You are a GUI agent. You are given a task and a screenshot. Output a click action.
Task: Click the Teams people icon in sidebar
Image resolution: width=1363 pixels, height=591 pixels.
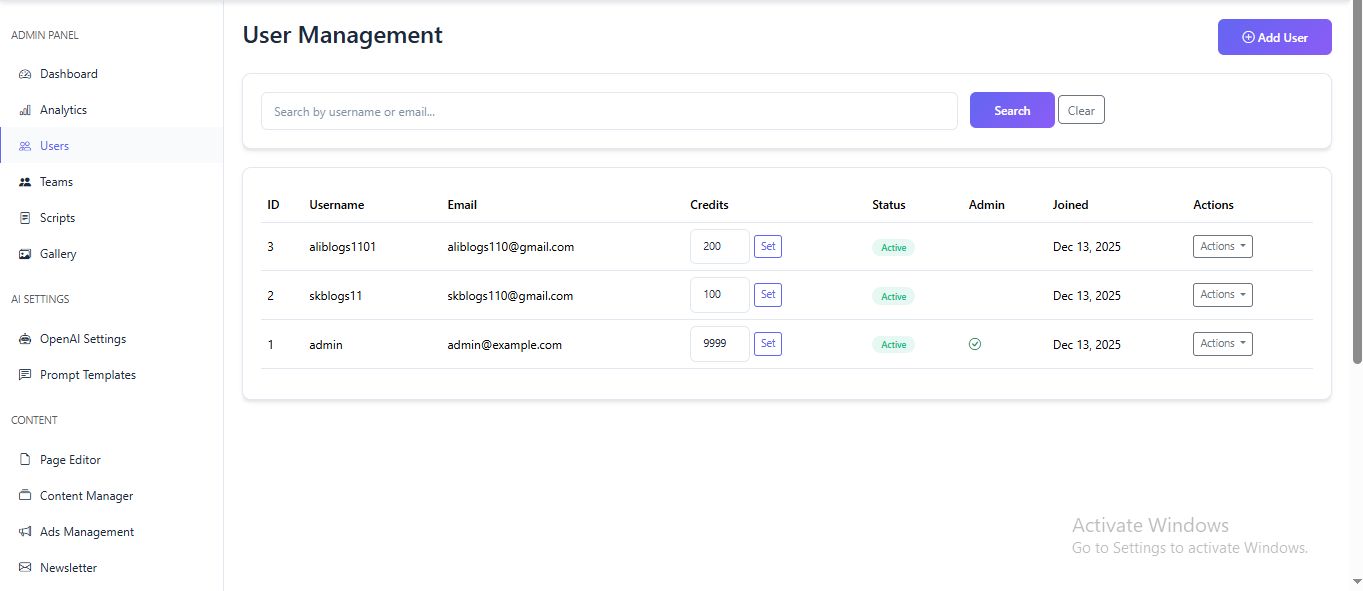[25, 182]
